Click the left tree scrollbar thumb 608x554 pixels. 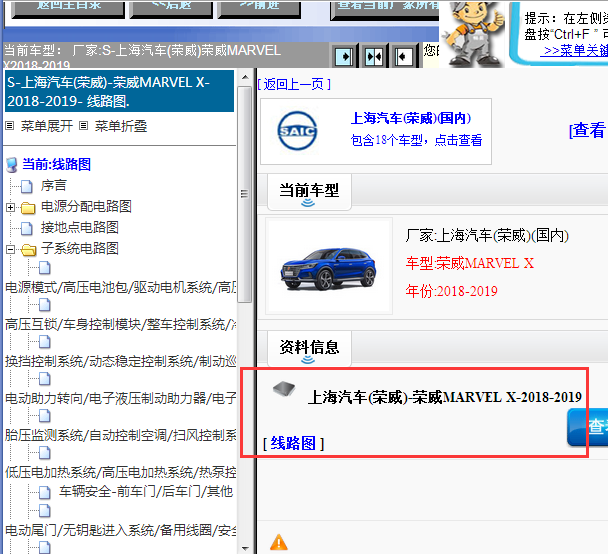coord(245,194)
